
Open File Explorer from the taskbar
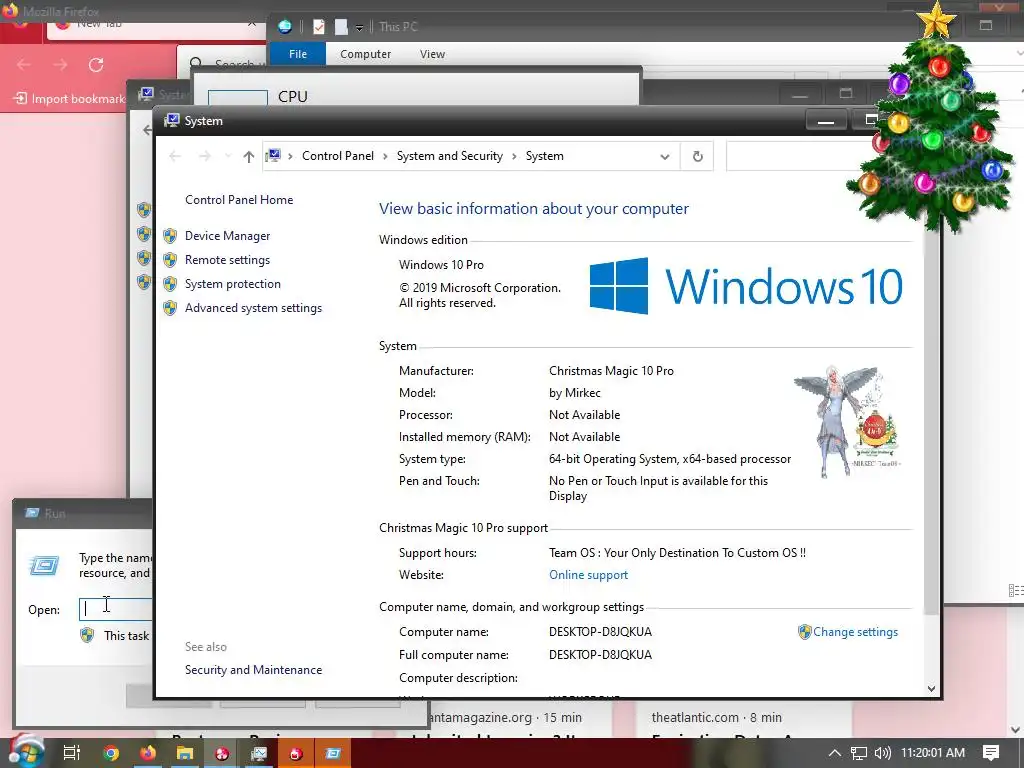click(x=185, y=753)
